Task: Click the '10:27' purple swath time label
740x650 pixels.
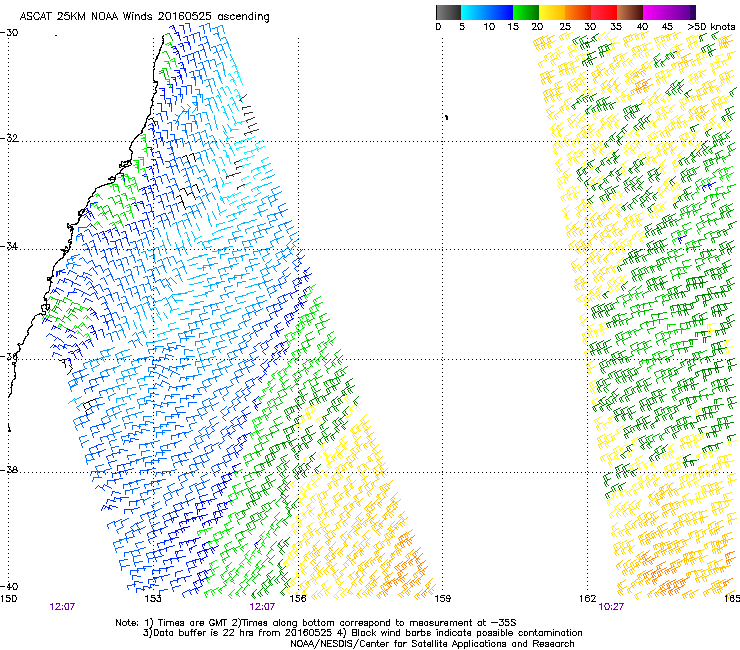Action: coord(611,607)
